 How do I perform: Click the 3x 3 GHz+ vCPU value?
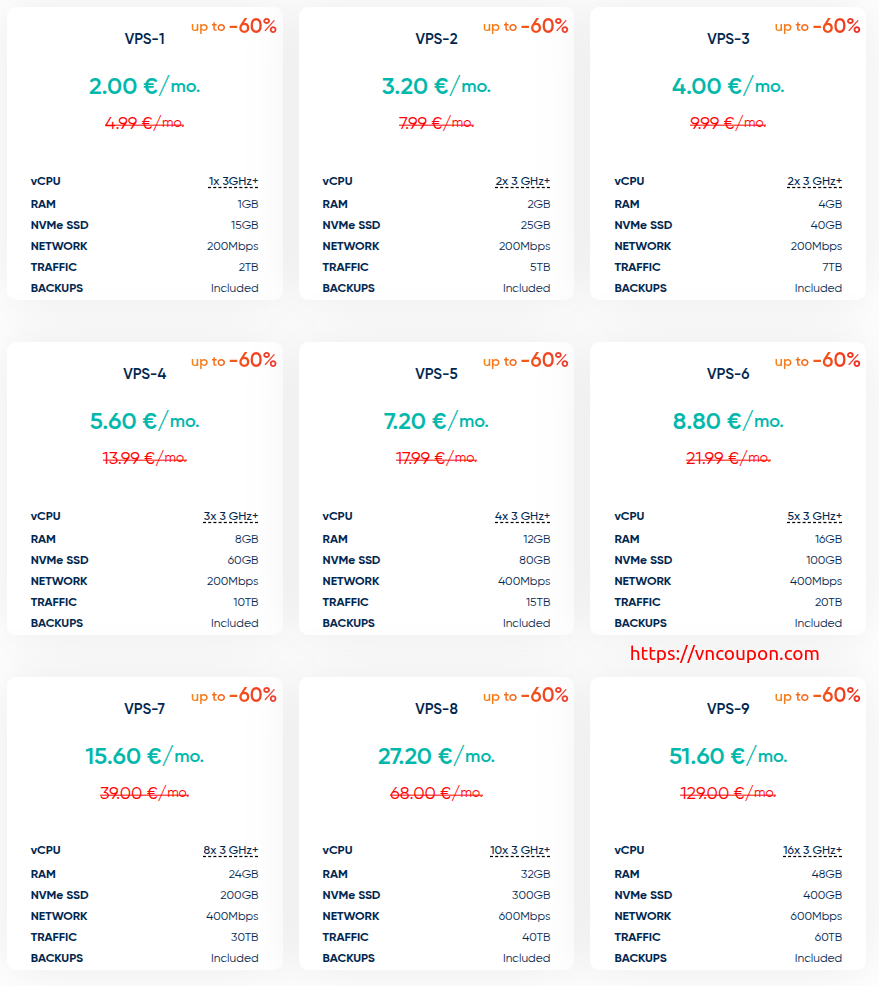(x=230, y=517)
